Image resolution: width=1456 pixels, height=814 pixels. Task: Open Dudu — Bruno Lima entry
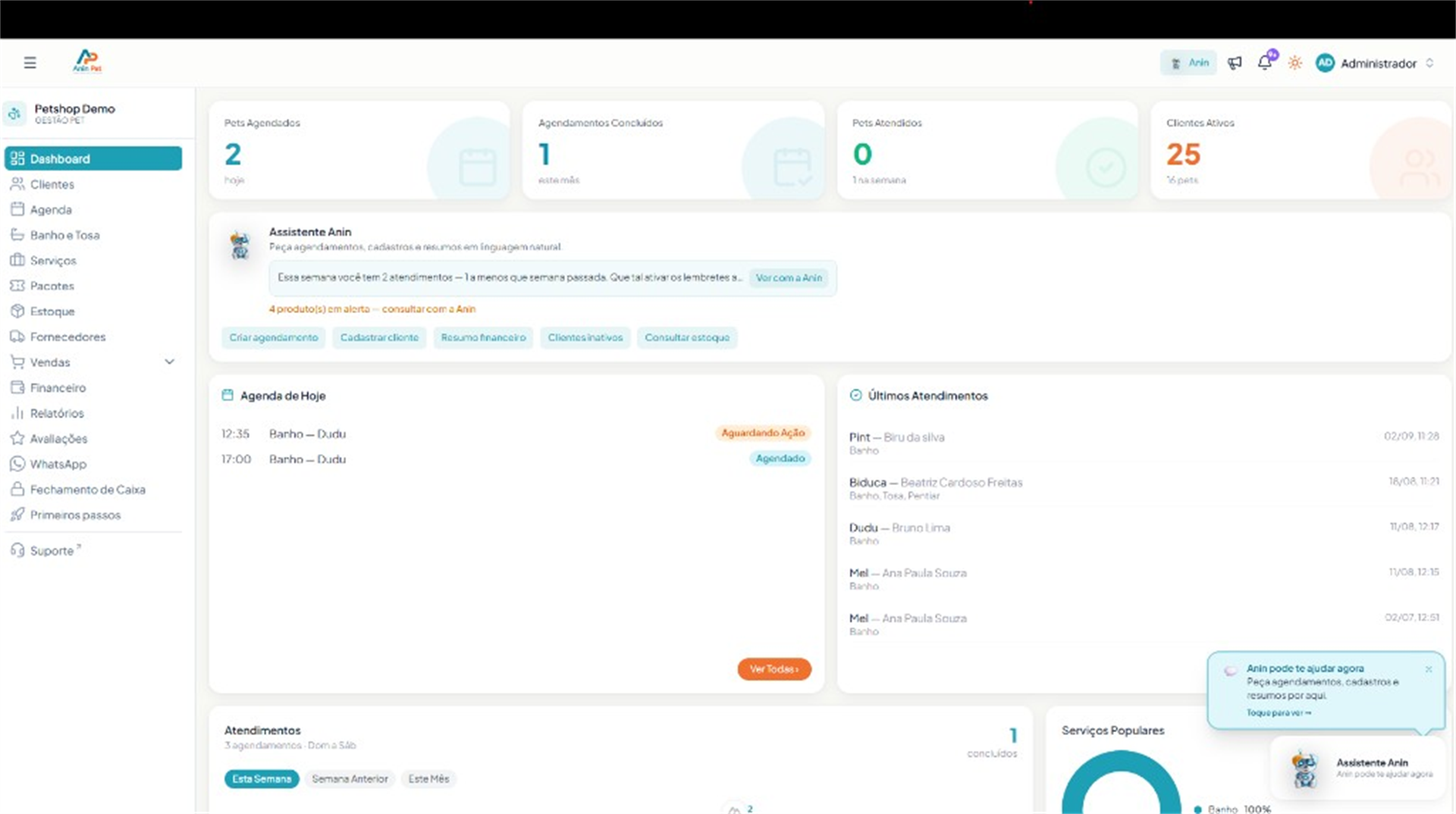pyautogui.click(x=1144, y=534)
